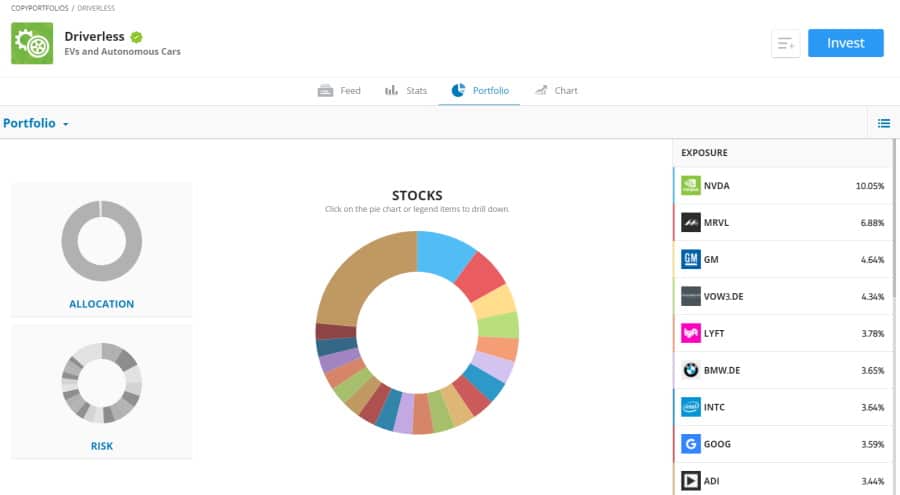Click the large tan pie chart segment
The width and height of the screenshot is (900, 495).
coord(362,276)
